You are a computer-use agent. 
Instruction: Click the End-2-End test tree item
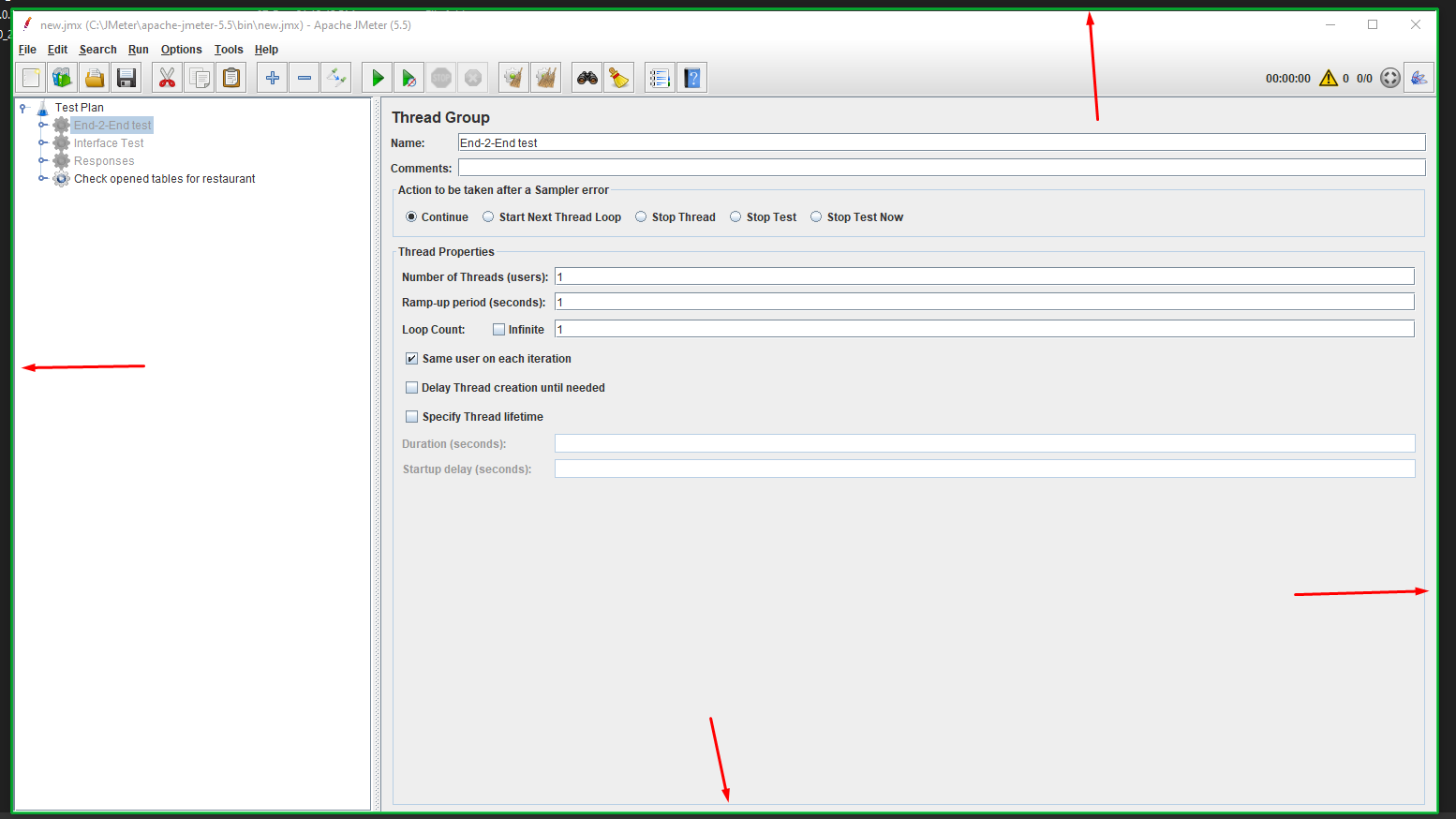tap(112, 126)
